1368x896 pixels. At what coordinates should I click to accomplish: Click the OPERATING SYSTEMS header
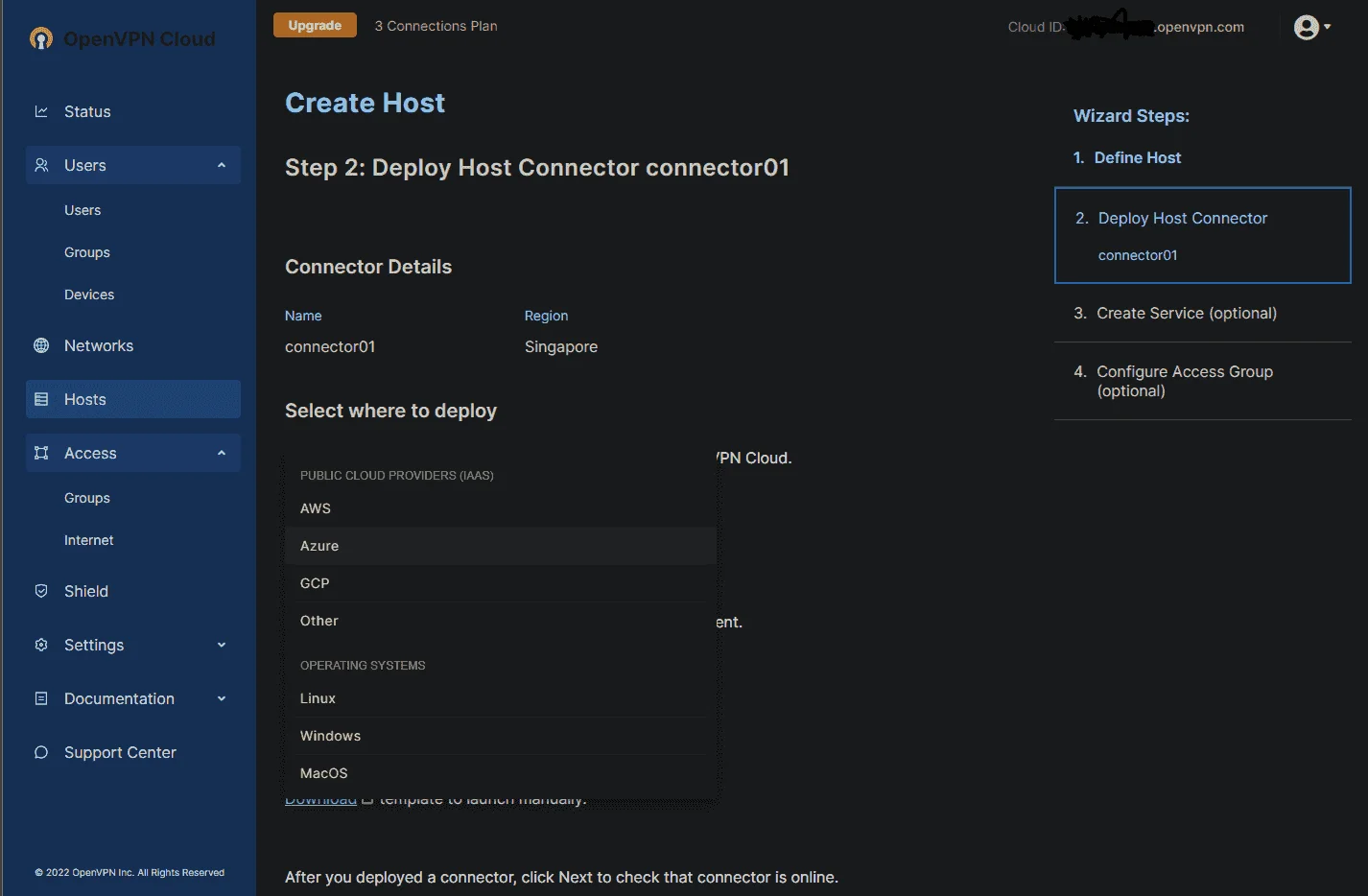363,665
